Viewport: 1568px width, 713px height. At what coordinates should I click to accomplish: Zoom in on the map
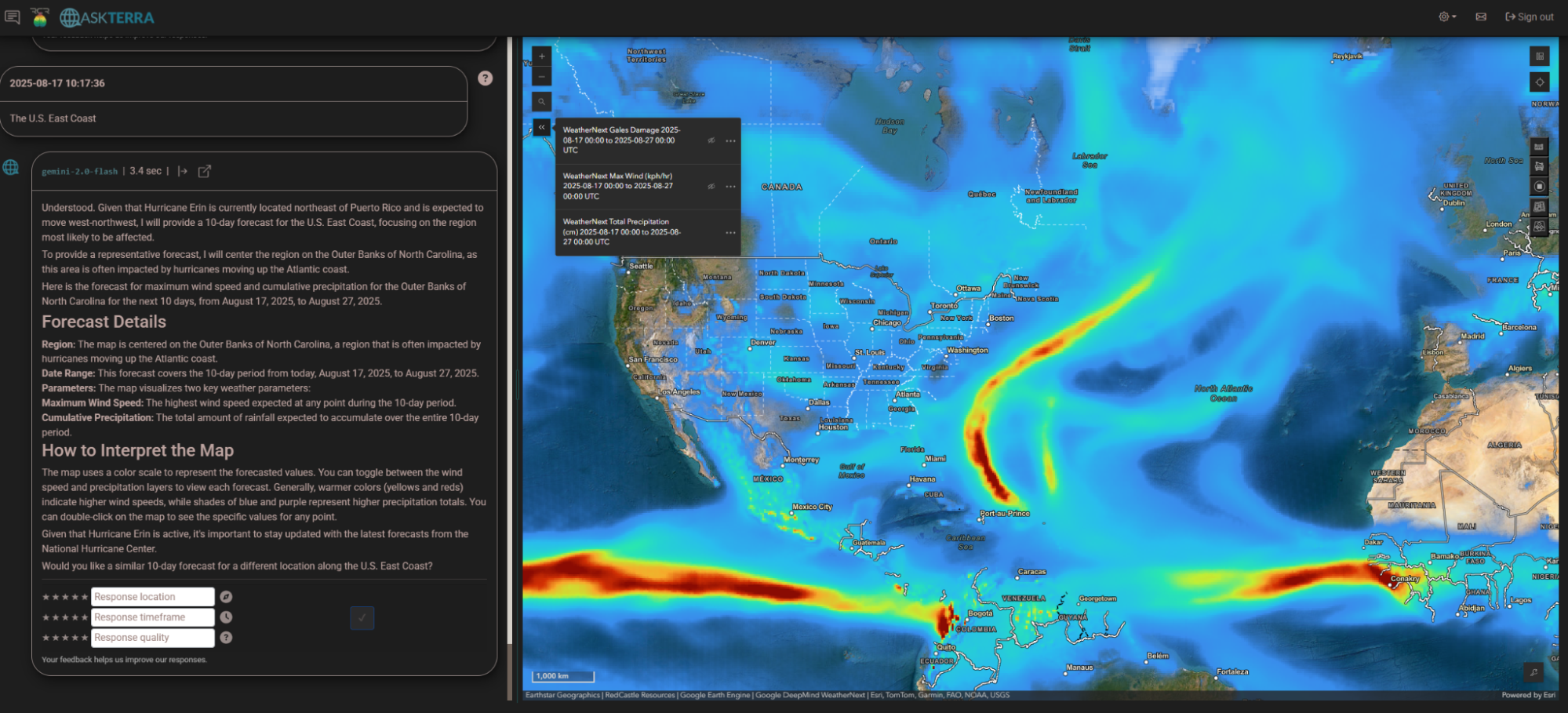click(541, 56)
